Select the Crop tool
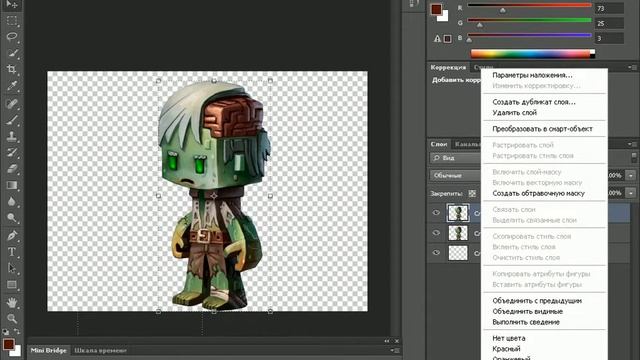Viewport: 640px width, 360px height. (x=11, y=69)
